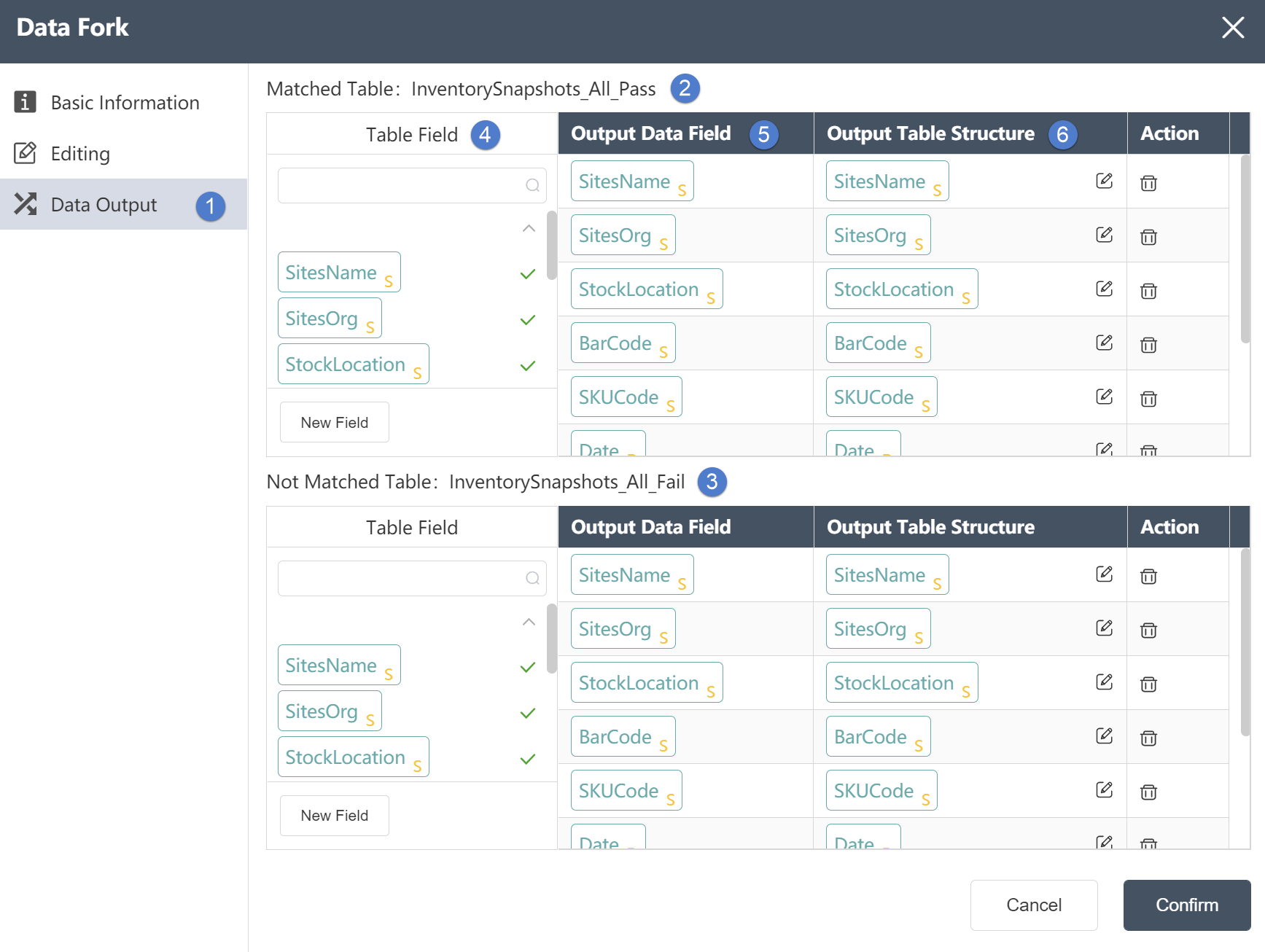Viewport: 1265px width, 952px height.
Task: Delete StockLocation row in Not Matched output table
Action: 1148,684
